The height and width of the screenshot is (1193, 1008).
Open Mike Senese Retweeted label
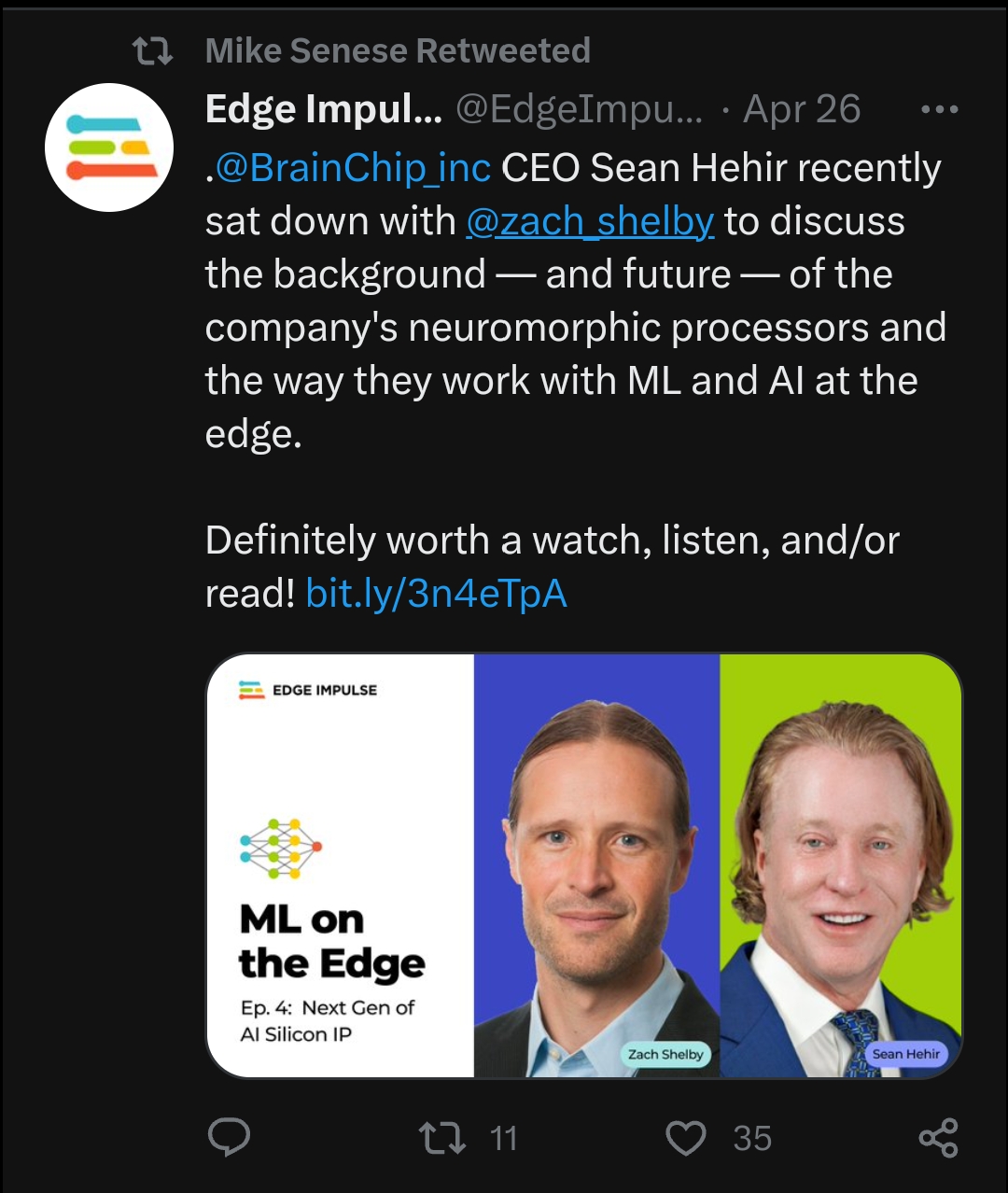pos(398,50)
